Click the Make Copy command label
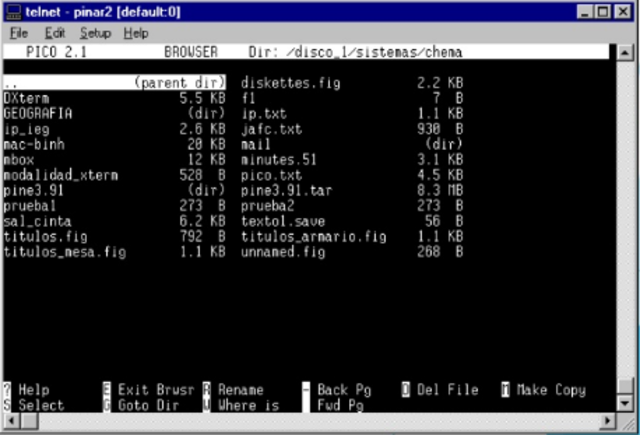The width and height of the screenshot is (640, 435). (x=551, y=390)
